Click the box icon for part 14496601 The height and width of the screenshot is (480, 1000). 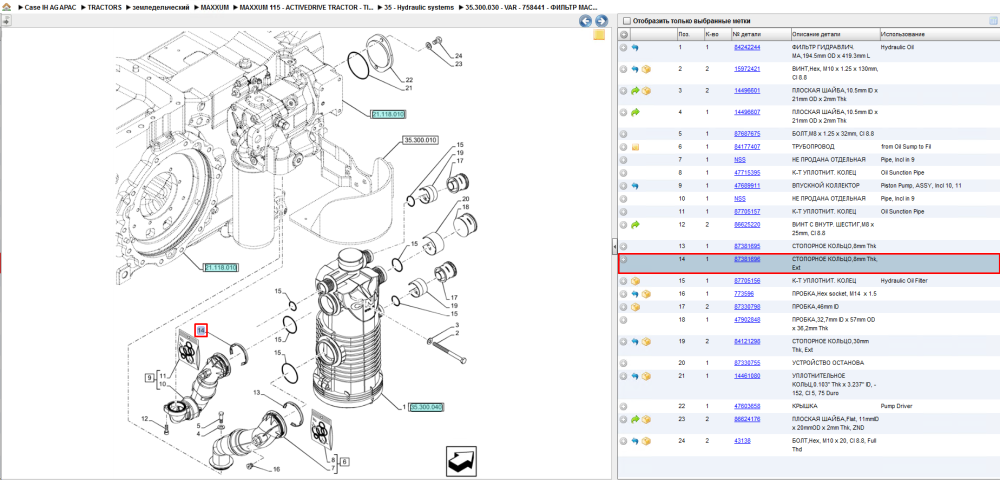coord(646,91)
